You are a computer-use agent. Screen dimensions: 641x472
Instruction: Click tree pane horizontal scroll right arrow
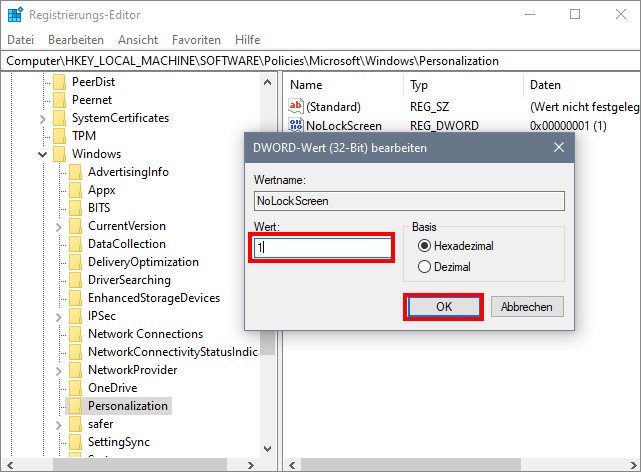point(251,465)
